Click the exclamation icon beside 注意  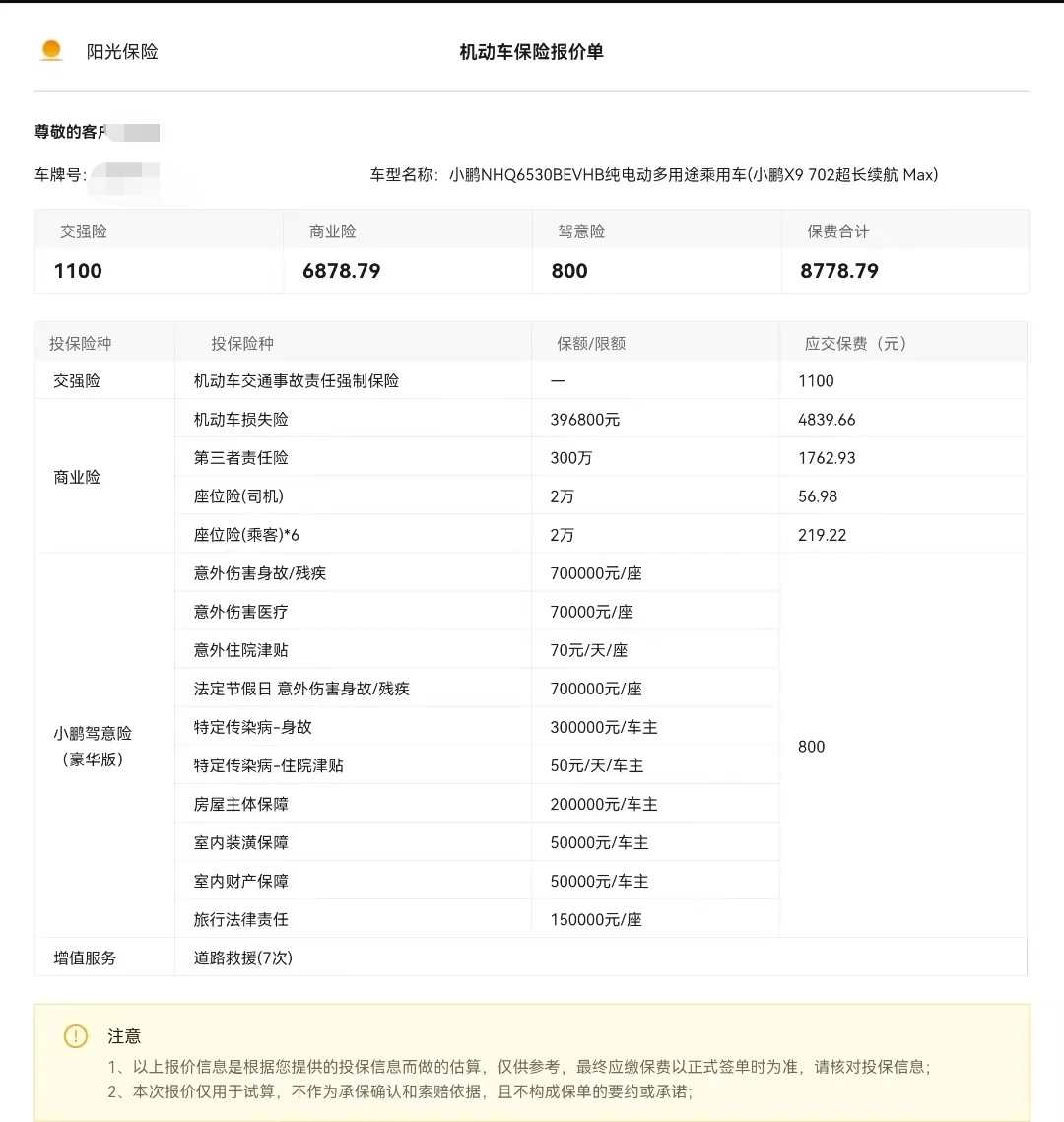(76, 1035)
